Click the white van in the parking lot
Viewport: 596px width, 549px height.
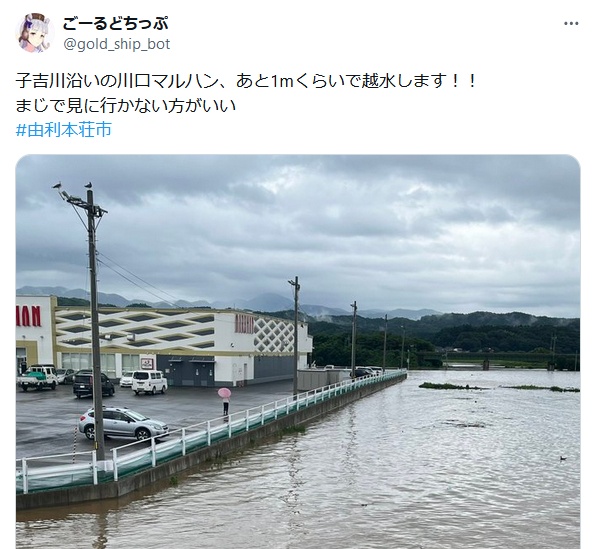coord(149,382)
